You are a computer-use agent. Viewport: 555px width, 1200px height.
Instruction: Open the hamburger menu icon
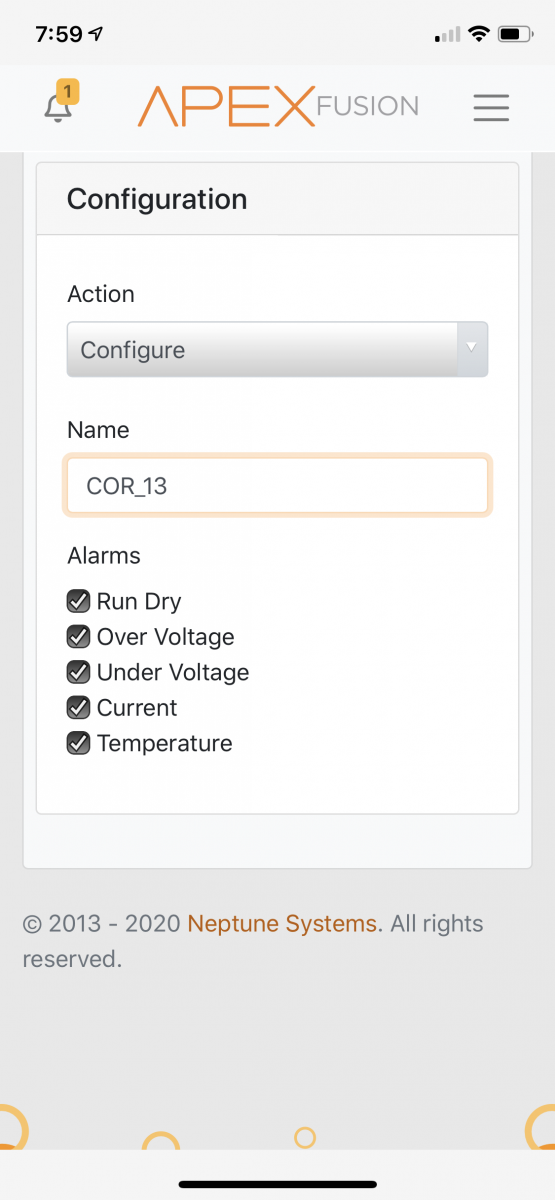click(x=491, y=107)
